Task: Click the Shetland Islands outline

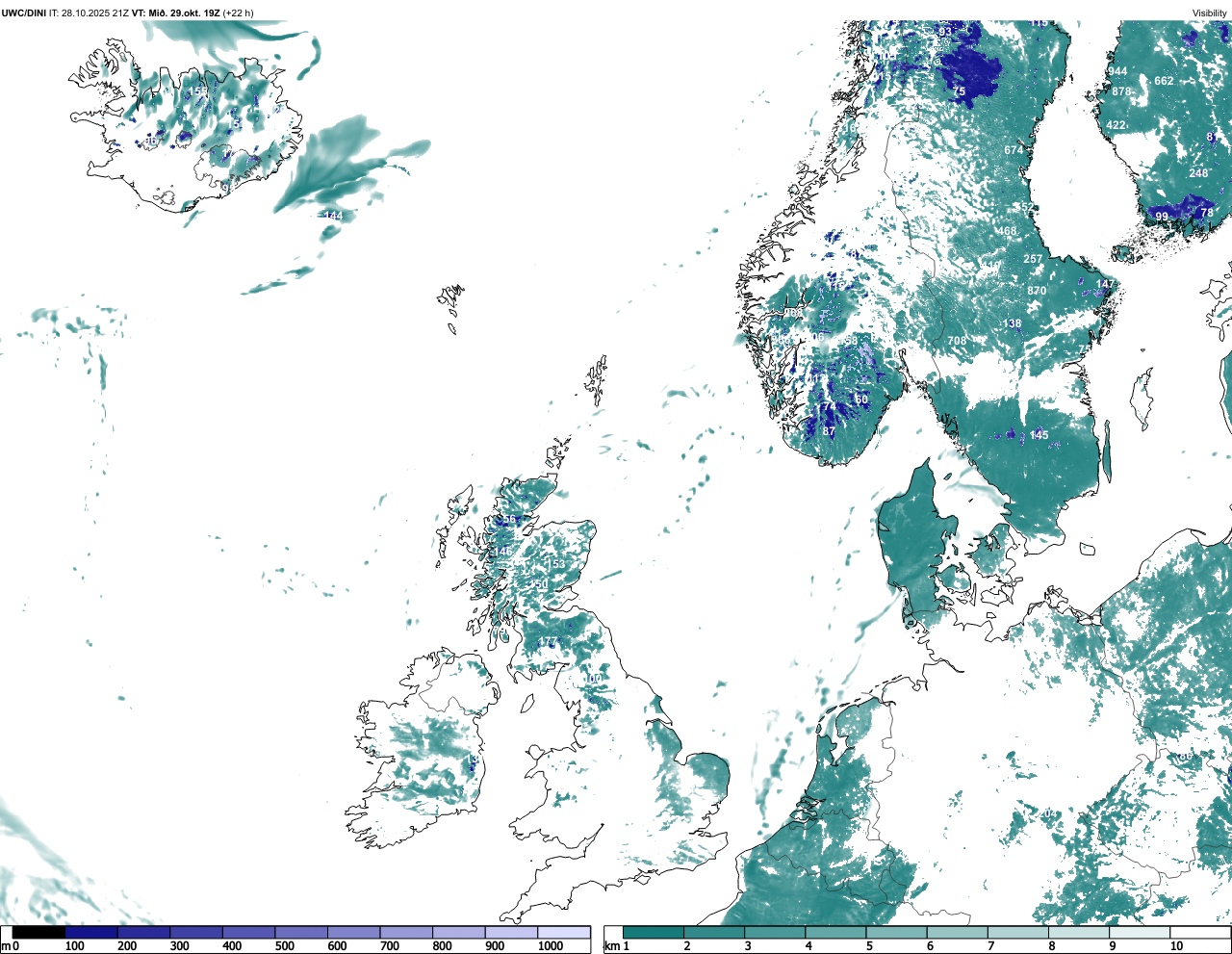Action: pos(597,380)
